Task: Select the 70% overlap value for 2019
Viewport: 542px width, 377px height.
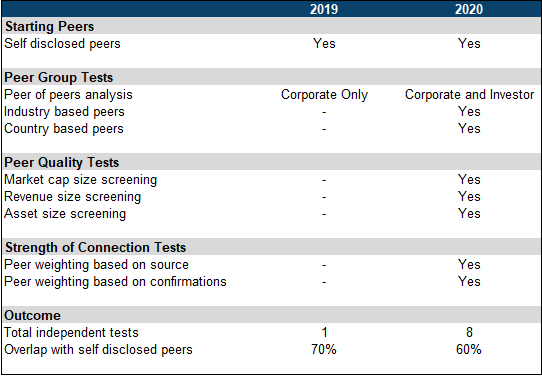Action: tap(324, 349)
